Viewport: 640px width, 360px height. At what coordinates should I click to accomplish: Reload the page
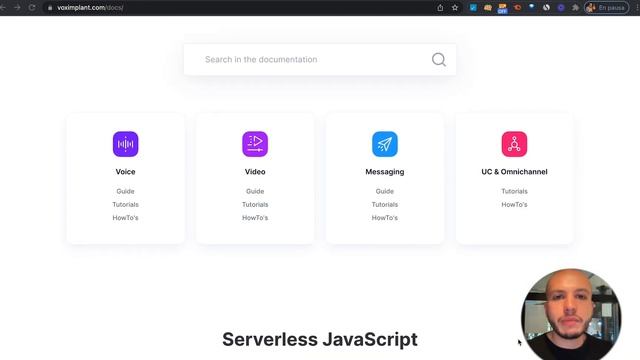pos(32,7)
